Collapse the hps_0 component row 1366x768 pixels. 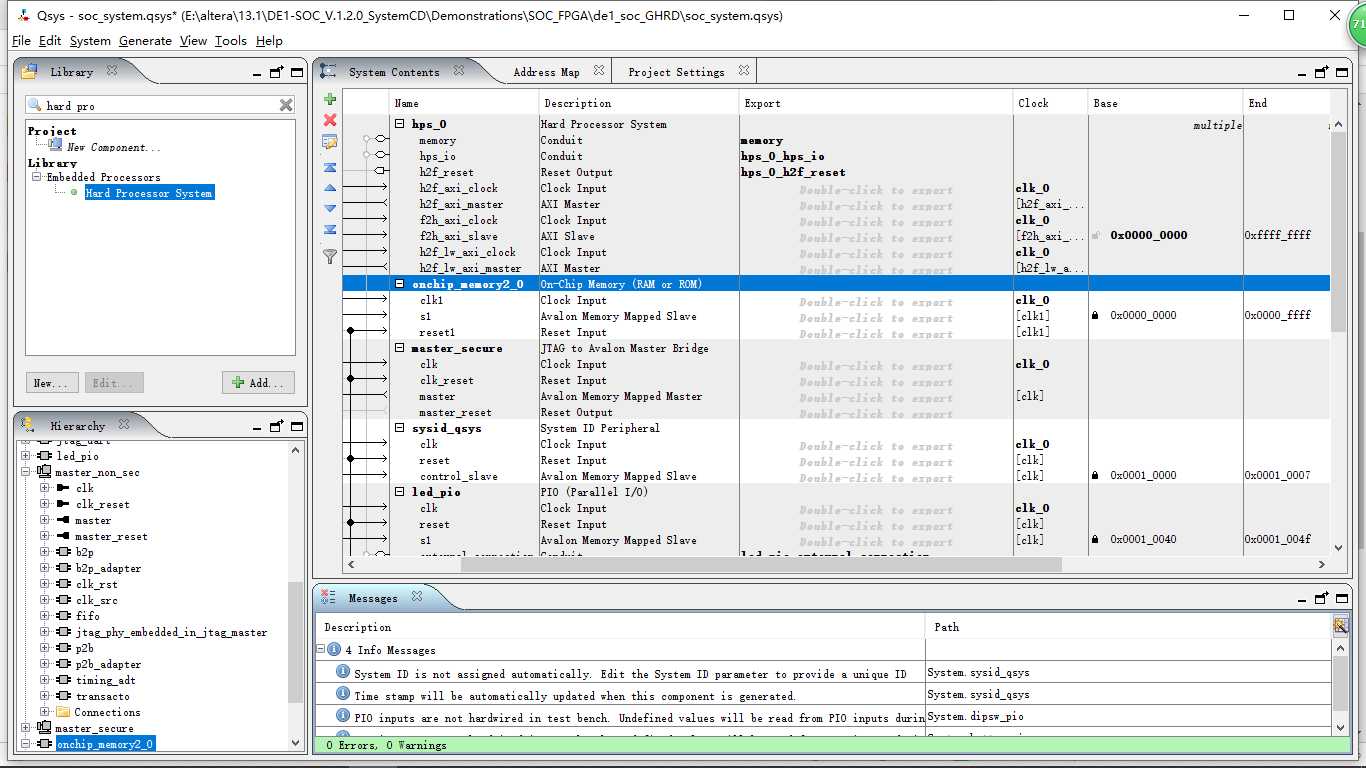pyautogui.click(x=400, y=124)
